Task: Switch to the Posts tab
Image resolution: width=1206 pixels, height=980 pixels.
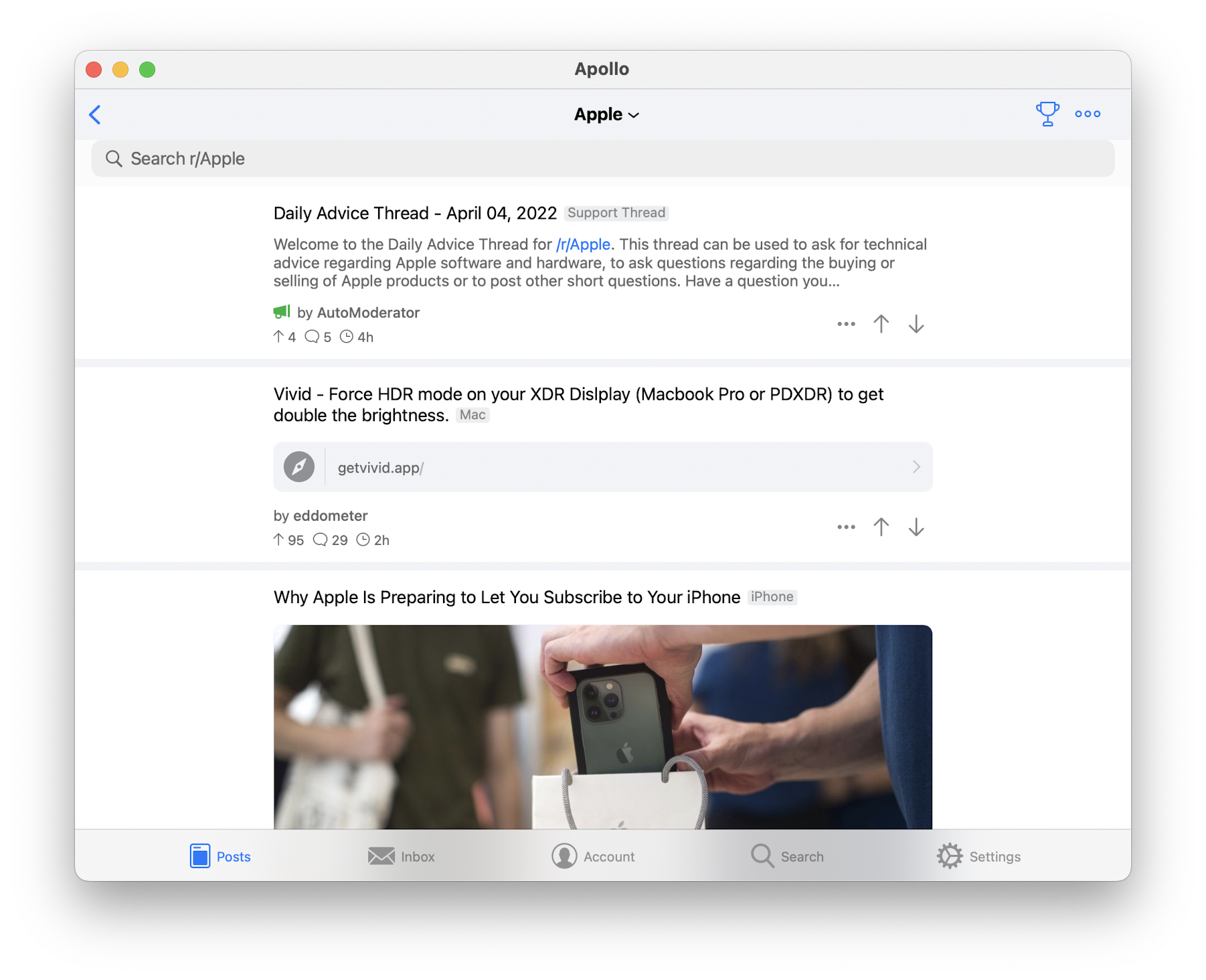Action: coord(220,855)
